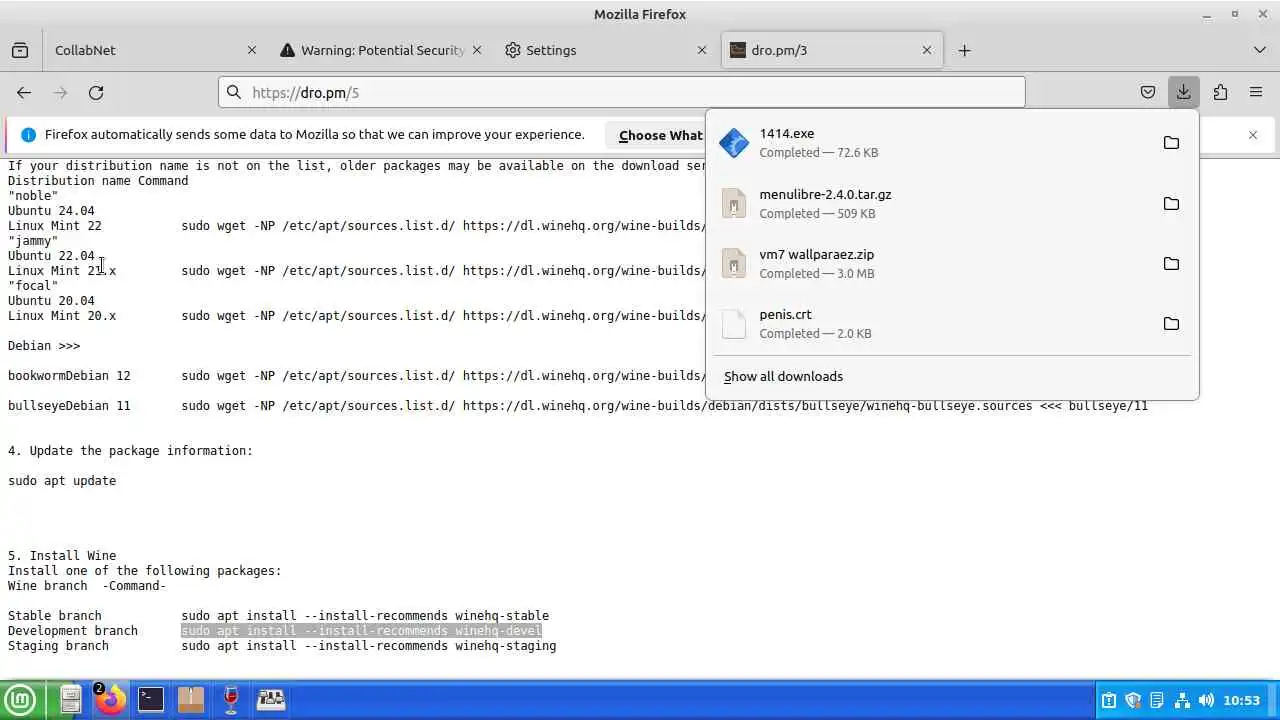The image size is (1280, 720).
Task: Open the file manager taskbar icon
Action: 70,700
